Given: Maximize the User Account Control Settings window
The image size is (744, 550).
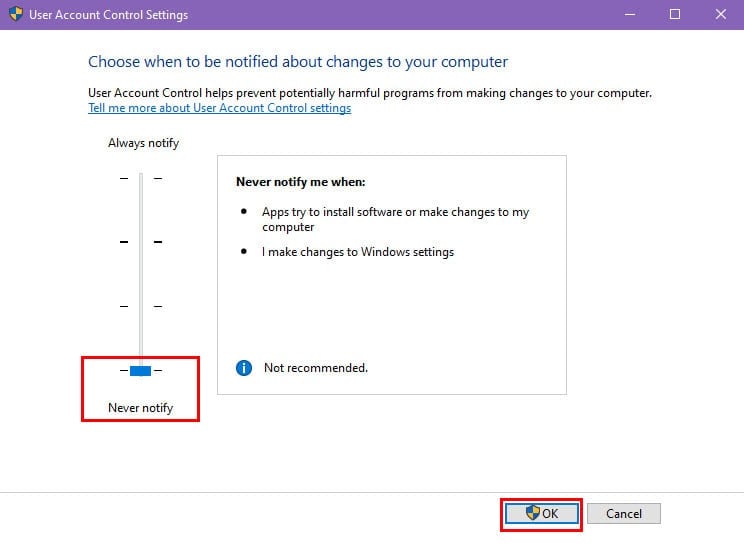Looking at the screenshot, I should [x=675, y=15].
